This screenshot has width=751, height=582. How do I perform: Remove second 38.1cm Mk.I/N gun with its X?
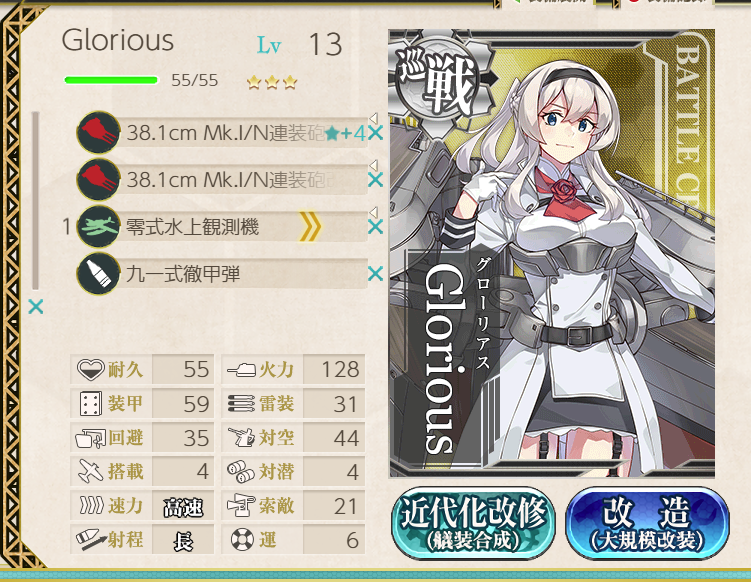[376, 180]
